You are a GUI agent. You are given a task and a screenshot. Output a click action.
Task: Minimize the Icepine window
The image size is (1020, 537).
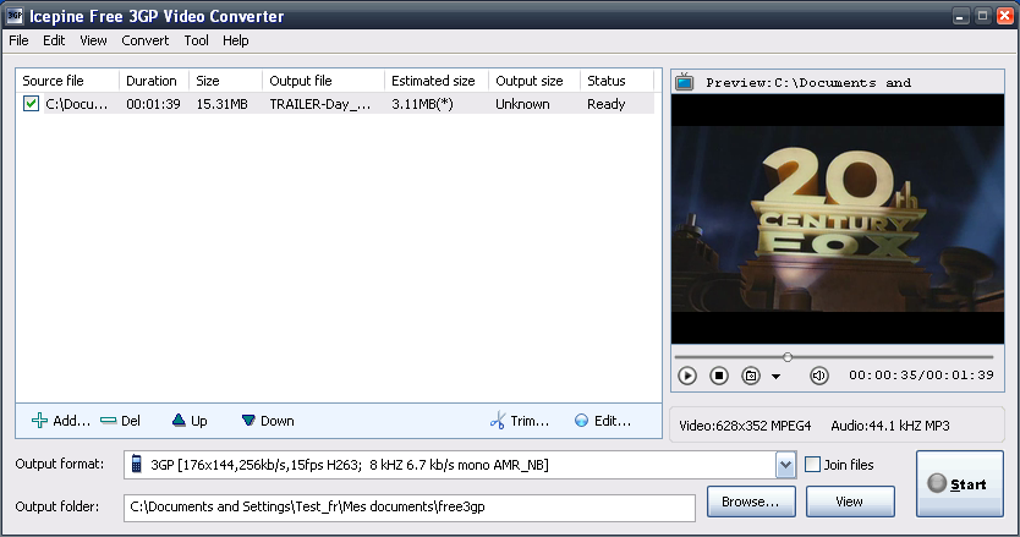click(x=961, y=16)
